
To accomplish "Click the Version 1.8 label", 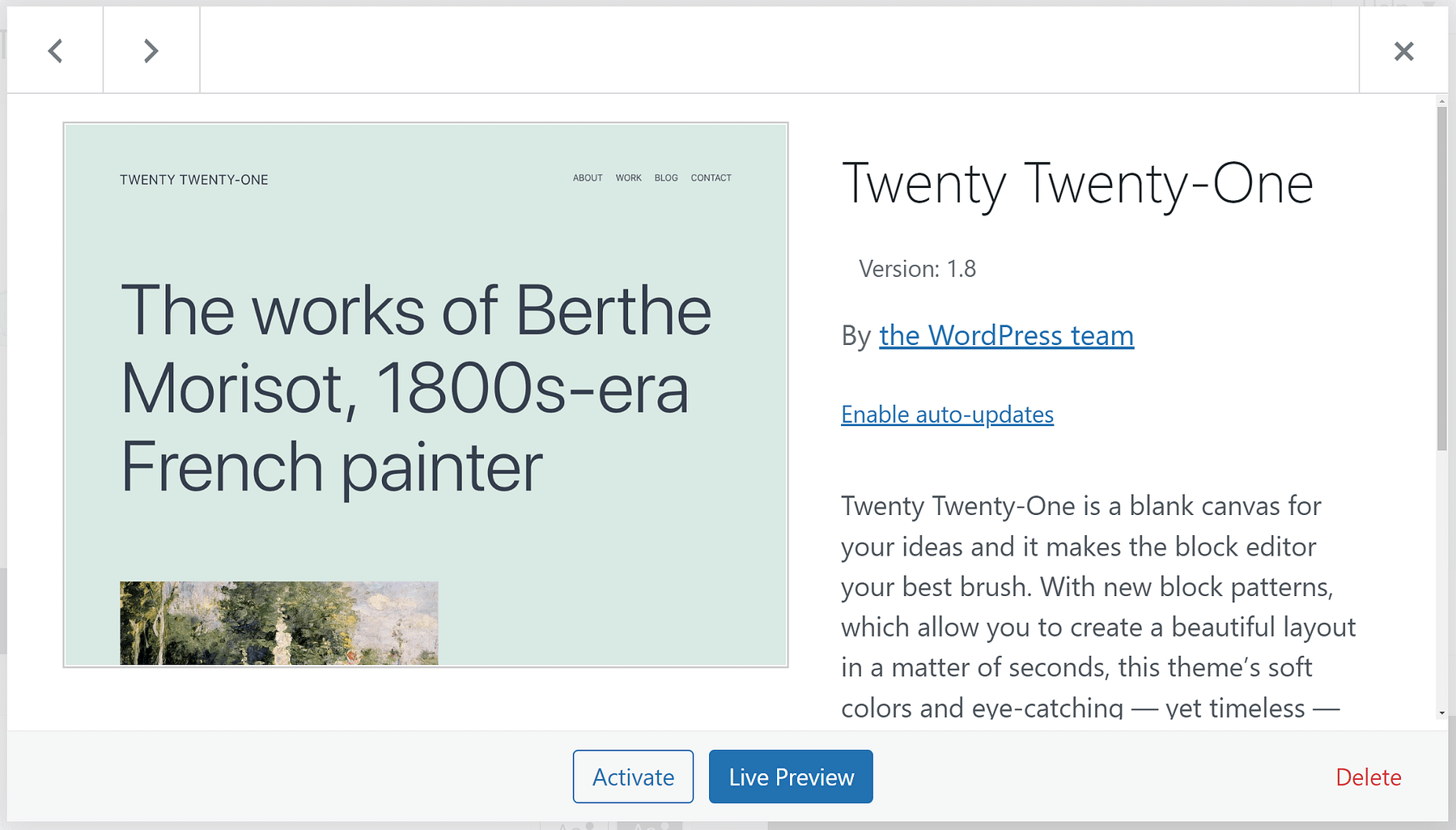I will pyautogui.click(x=917, y=269).
